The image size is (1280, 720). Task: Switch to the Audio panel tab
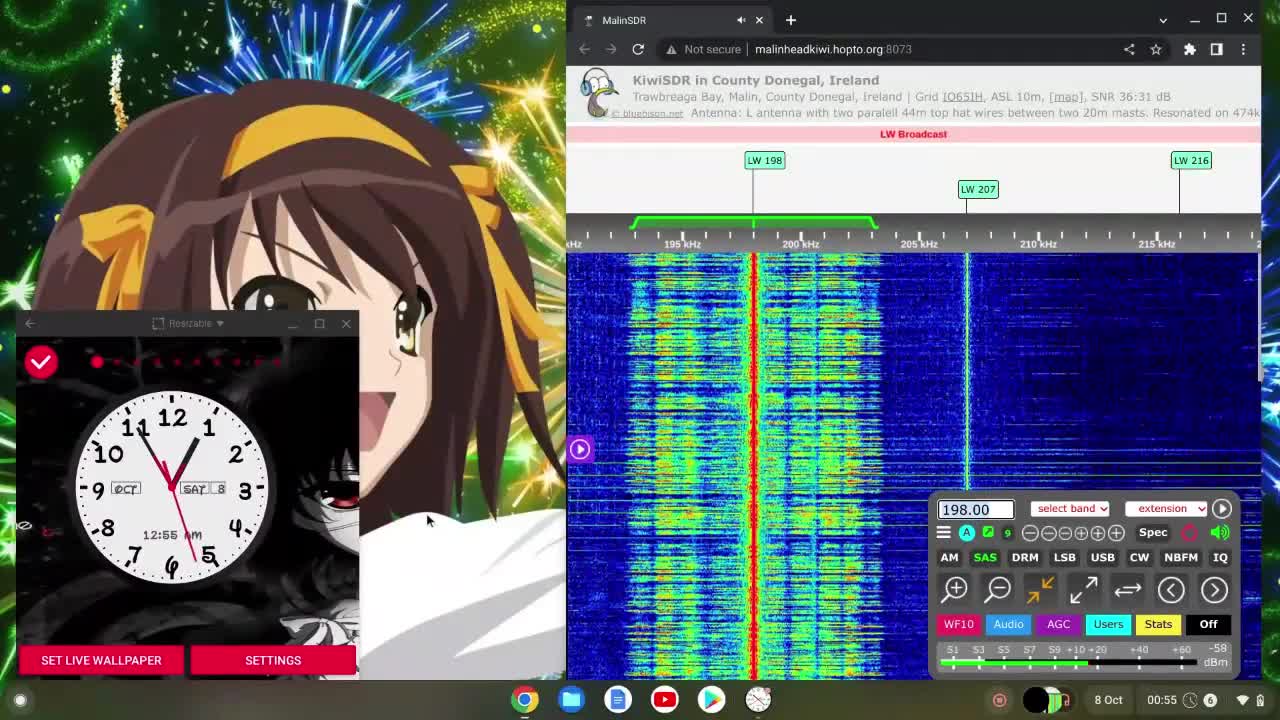[1008, 624]
